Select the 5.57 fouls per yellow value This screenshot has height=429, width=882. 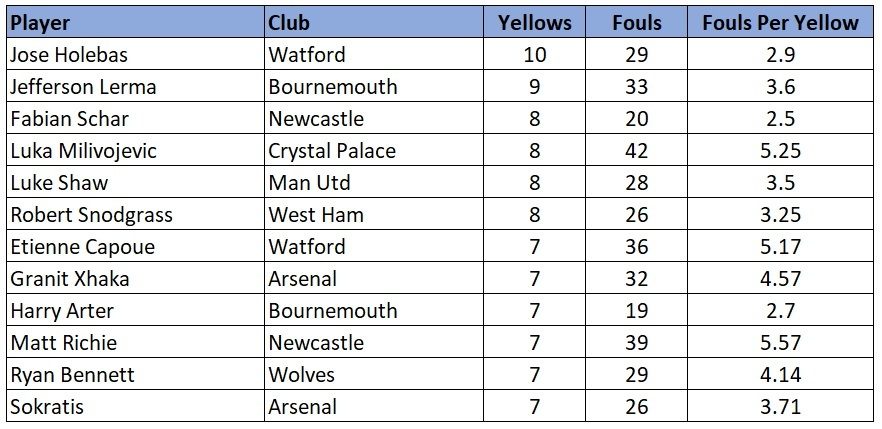click(780, 342)
